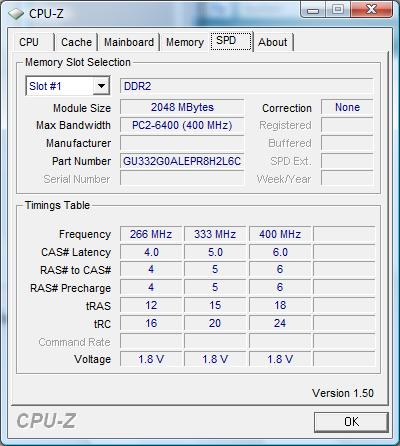This screenshot has width=400, height=446.
Task: Click the 400 MHz frequency cell
Action: (280, 234)
